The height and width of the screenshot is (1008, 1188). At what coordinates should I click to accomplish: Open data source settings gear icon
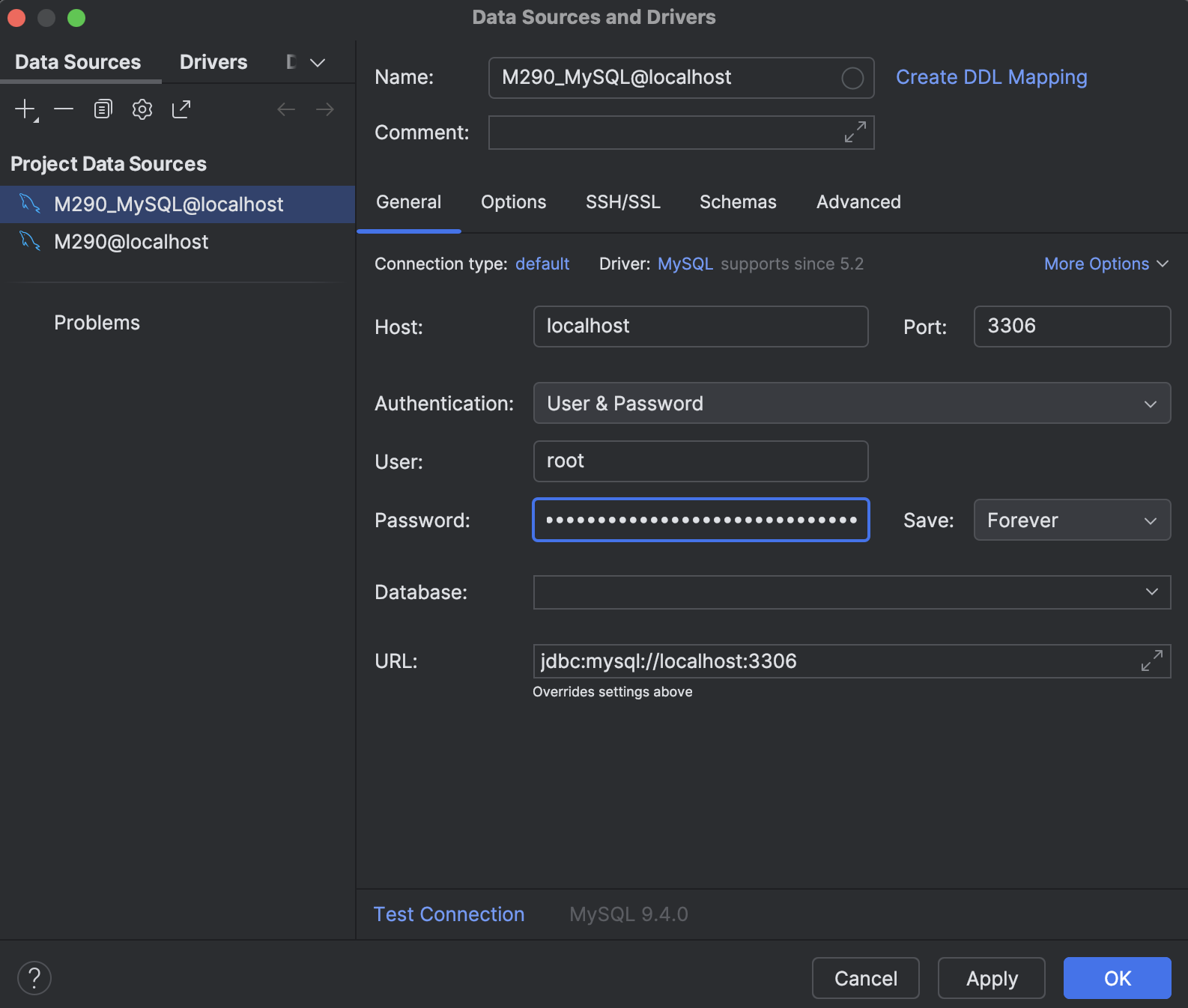142,109
